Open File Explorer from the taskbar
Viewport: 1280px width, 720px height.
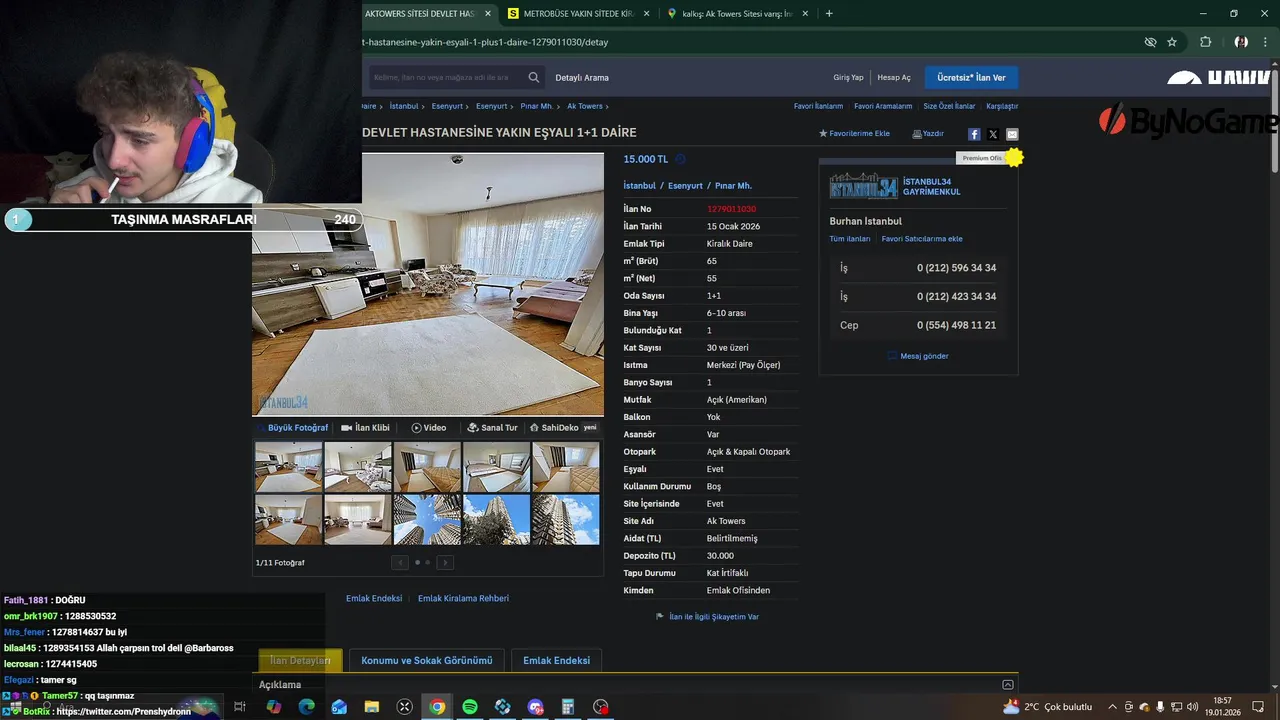[372, 707]
